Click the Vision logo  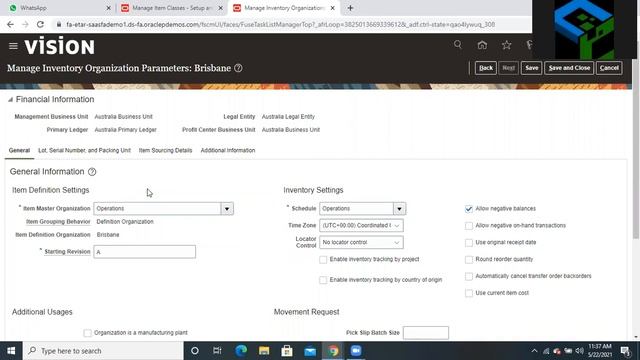60,46
